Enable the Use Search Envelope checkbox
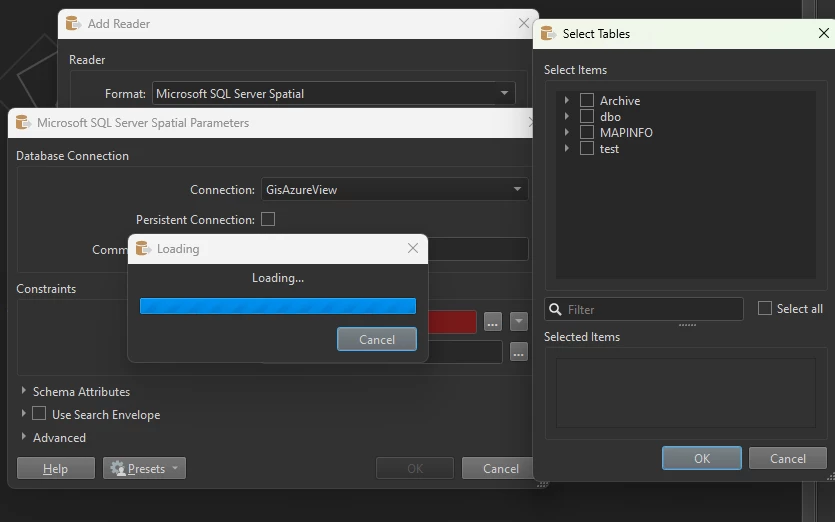 [39, 413]
